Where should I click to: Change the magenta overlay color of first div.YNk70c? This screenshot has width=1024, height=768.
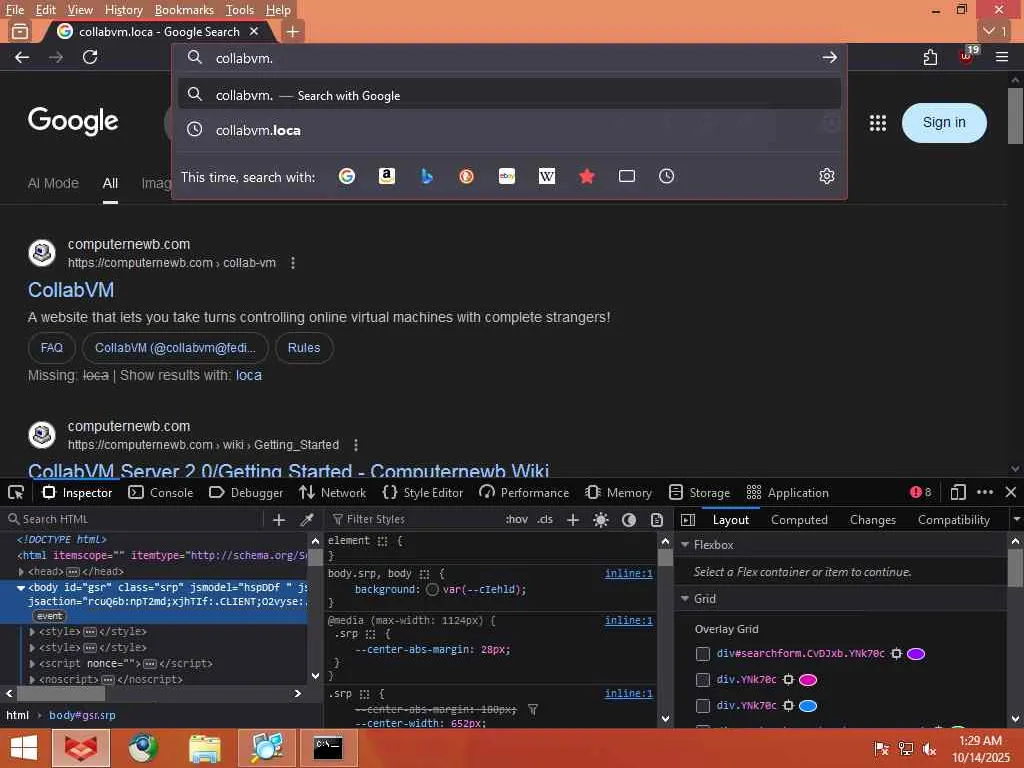click(x=808, y=680)
